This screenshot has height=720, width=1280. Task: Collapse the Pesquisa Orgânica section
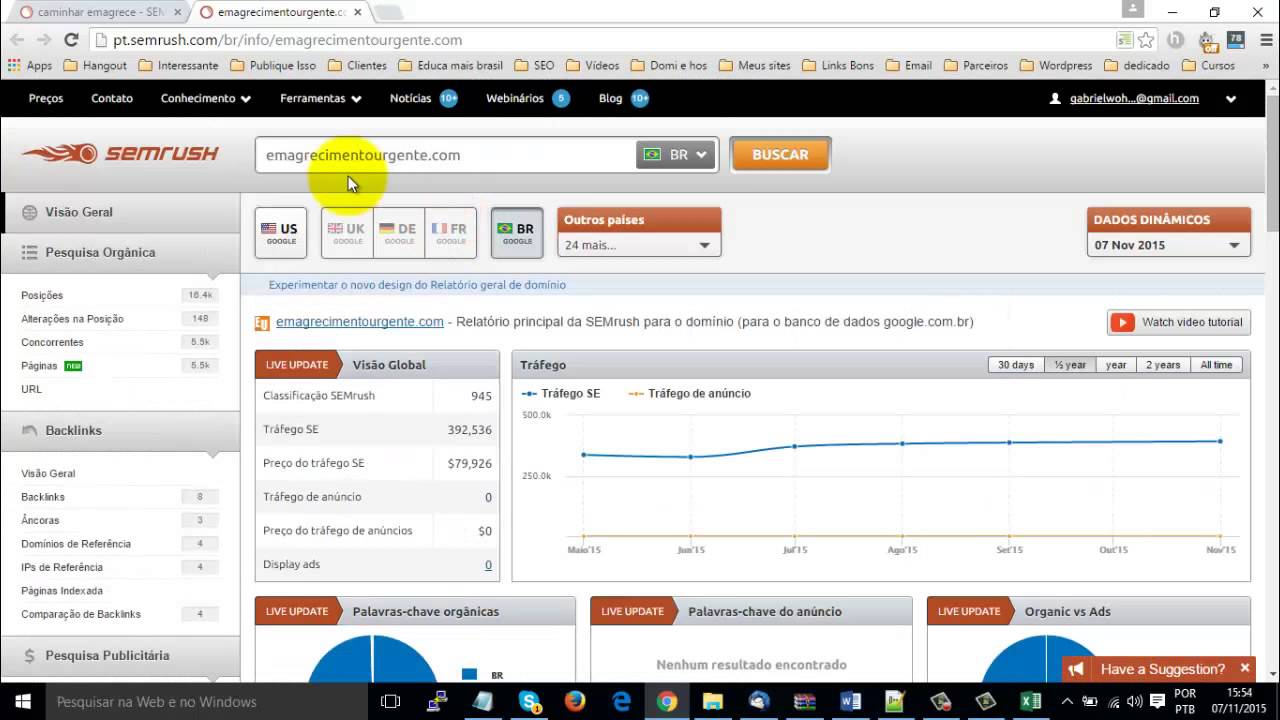coord(120,253)
